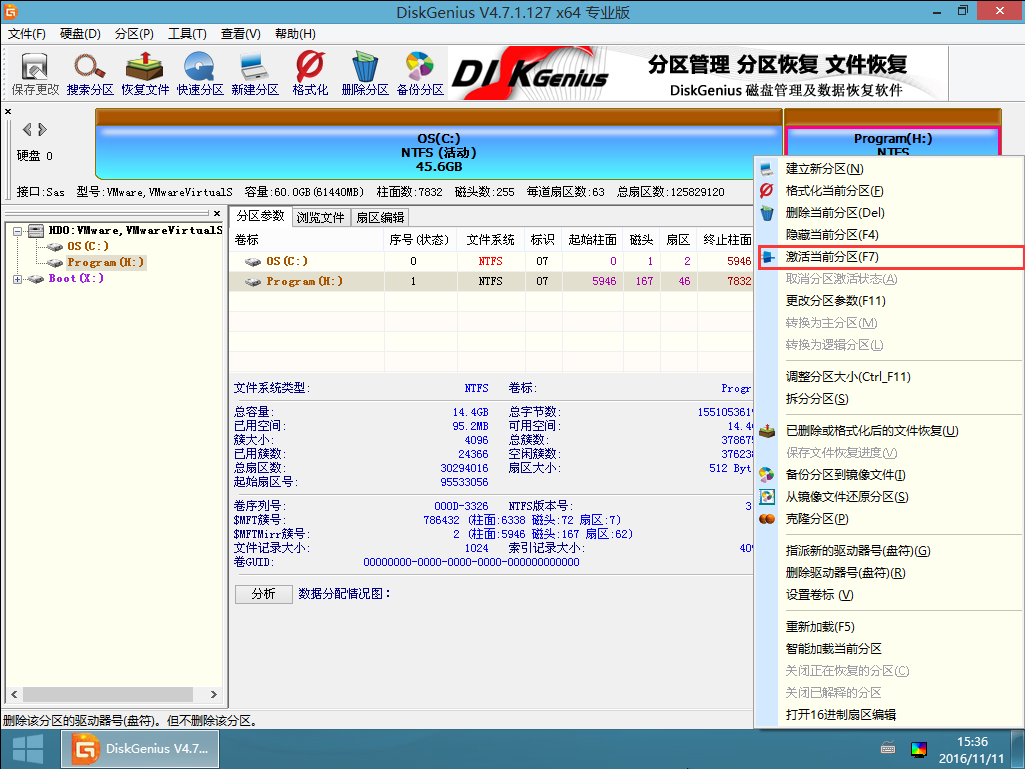Select the Program(H:) row in partition table

491,281
